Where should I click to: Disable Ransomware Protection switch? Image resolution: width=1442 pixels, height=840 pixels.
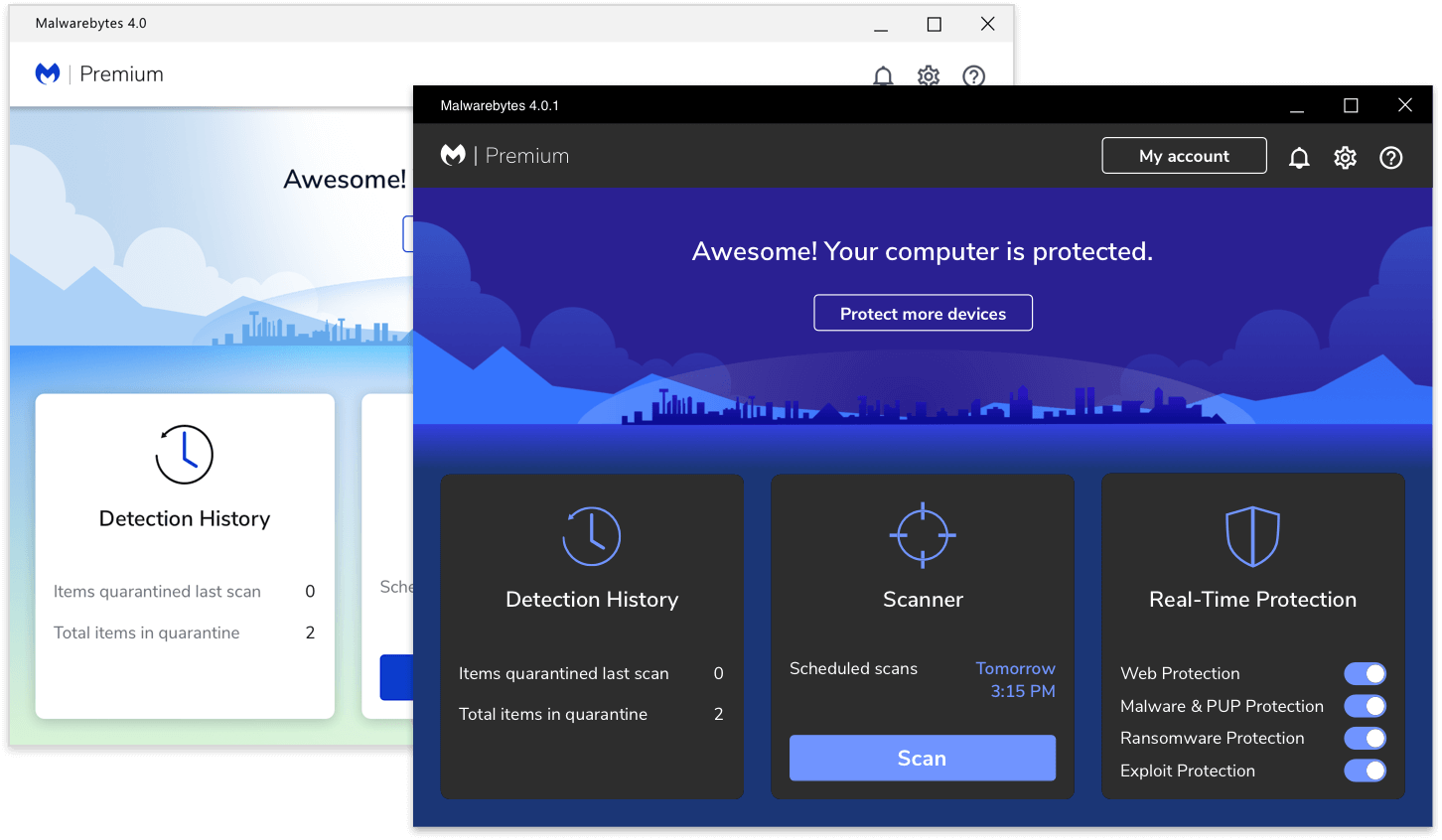[x=1366, y=738]
